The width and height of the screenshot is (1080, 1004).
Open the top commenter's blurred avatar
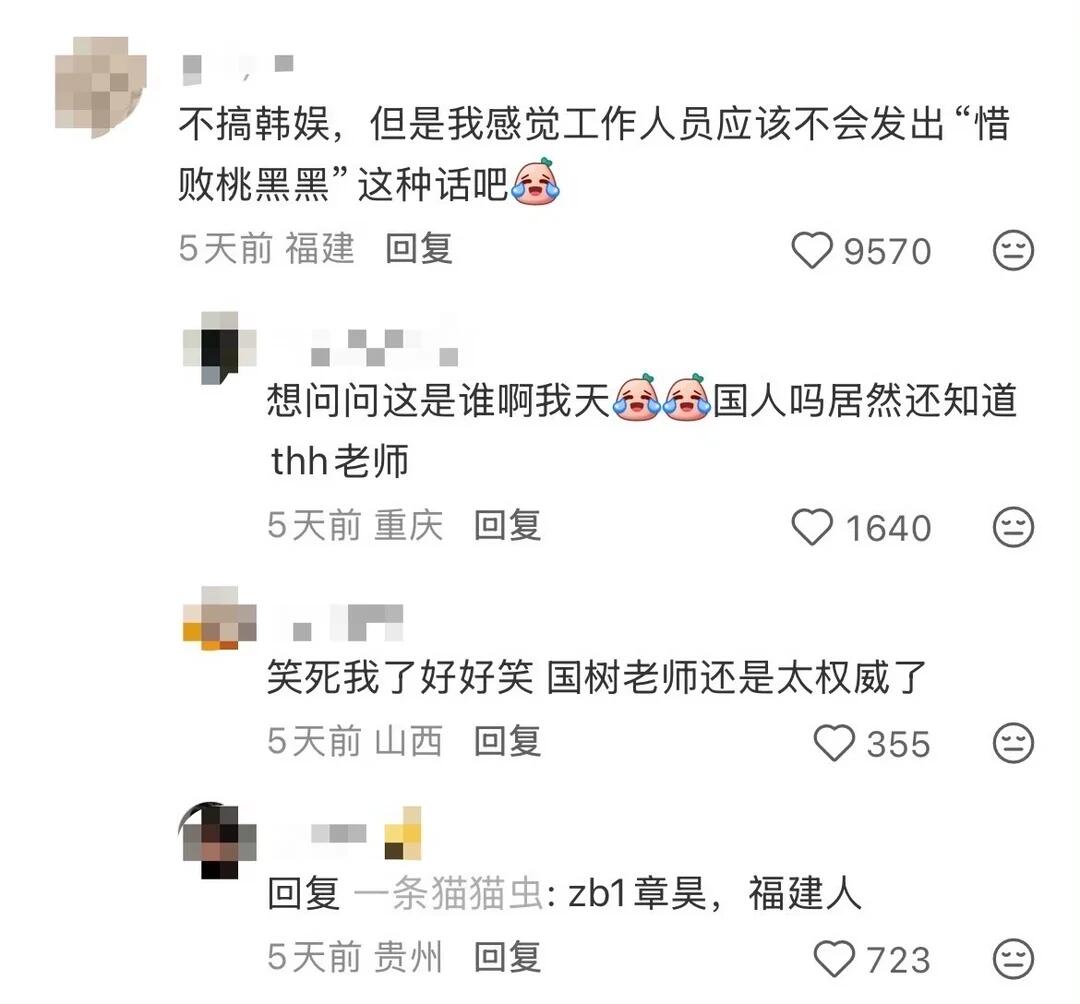[x=101, y=85]
